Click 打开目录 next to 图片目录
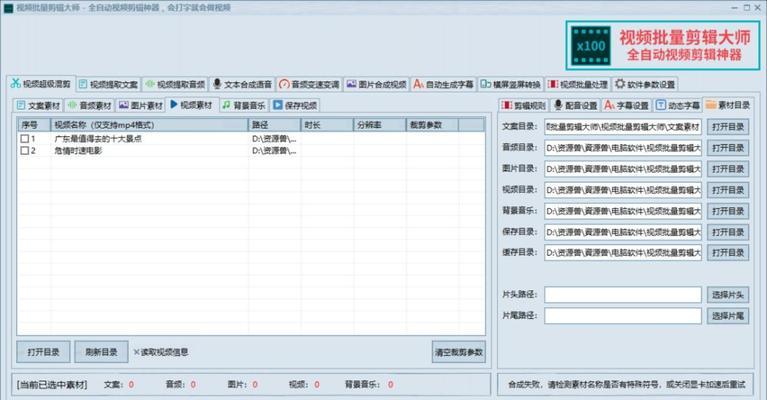 pos(728,169)
